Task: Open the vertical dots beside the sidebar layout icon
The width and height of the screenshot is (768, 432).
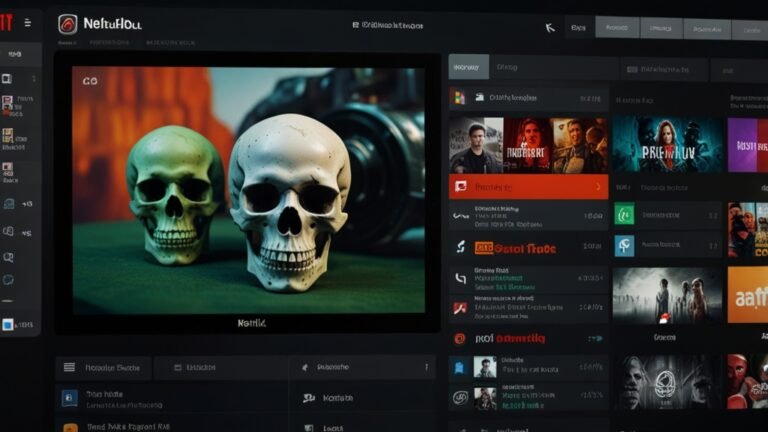Action: coord(34,78)
